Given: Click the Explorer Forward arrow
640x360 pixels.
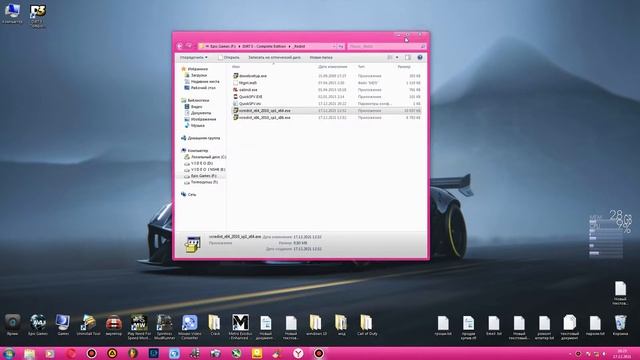Looking at the screenshot, I should pos(189,46).
